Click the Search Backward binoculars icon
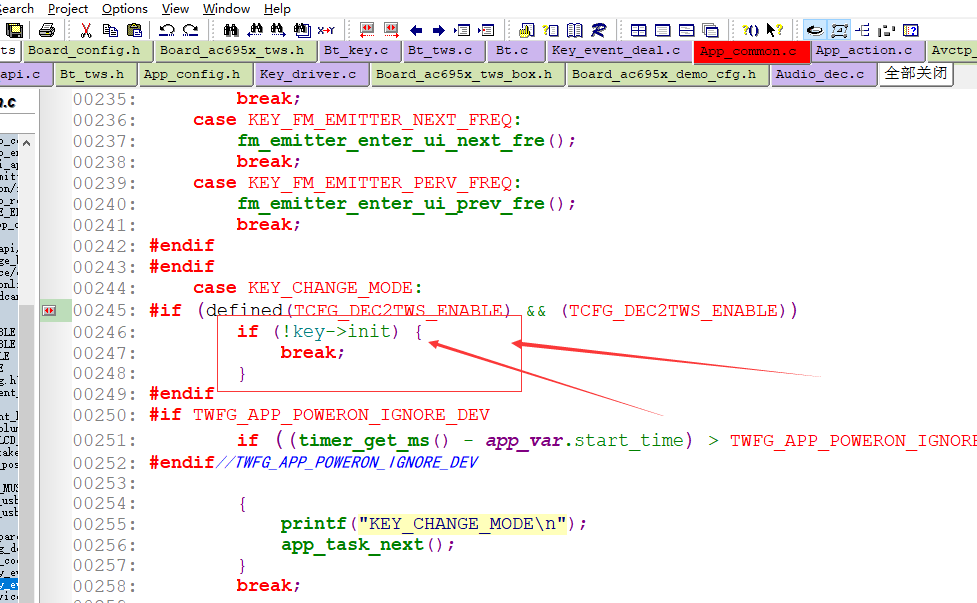The height and width of the screenshot is (603, 977). tap(255, 30)
